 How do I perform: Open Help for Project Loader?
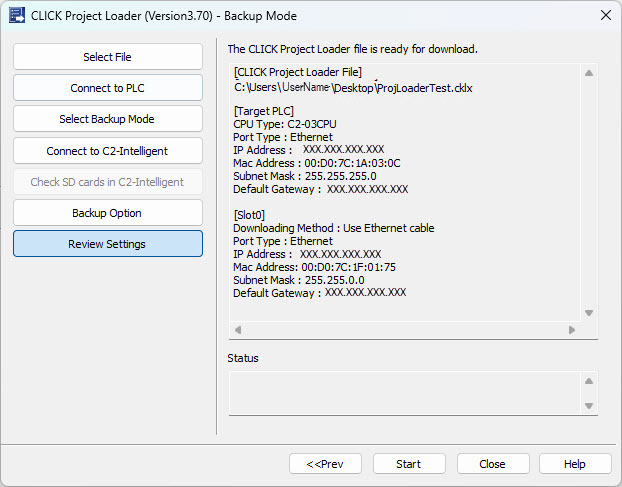click(x=575, y=464)
